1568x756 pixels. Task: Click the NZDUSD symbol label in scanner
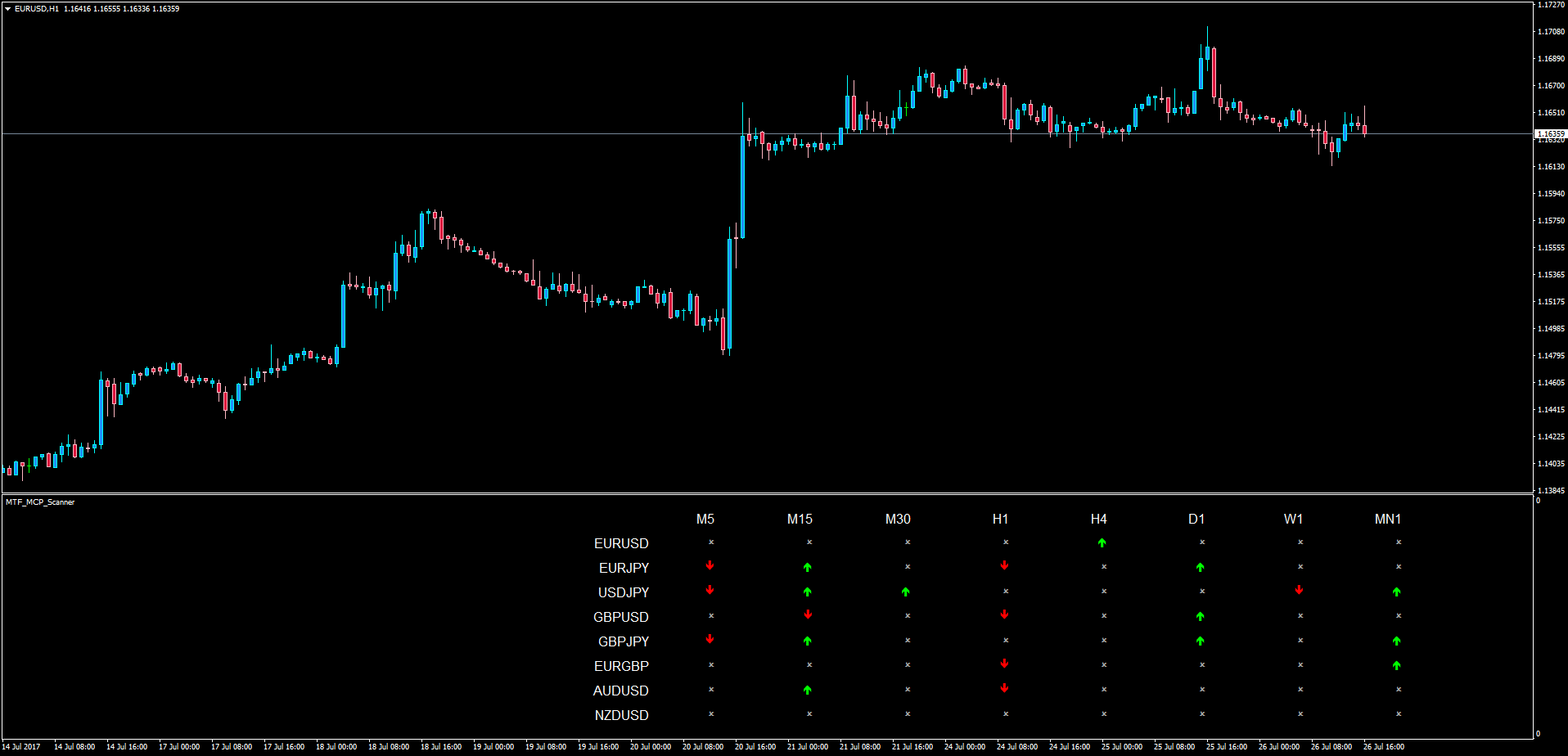coord(621,715)
